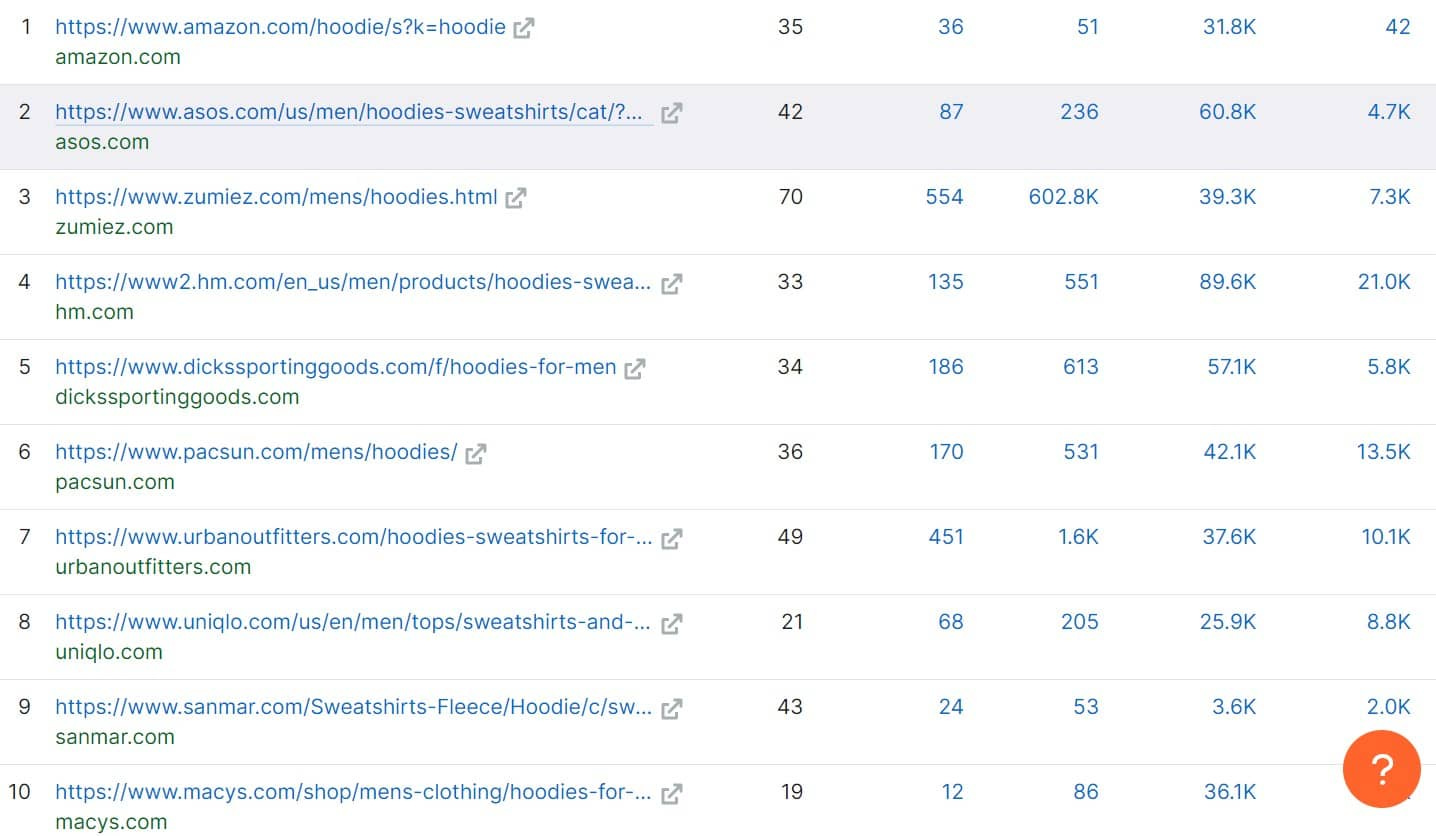Viewport: 1436px width, 836px height.
Task: Open amazon.com hoodie page via external link icon
Action: [x=524, y=27]
